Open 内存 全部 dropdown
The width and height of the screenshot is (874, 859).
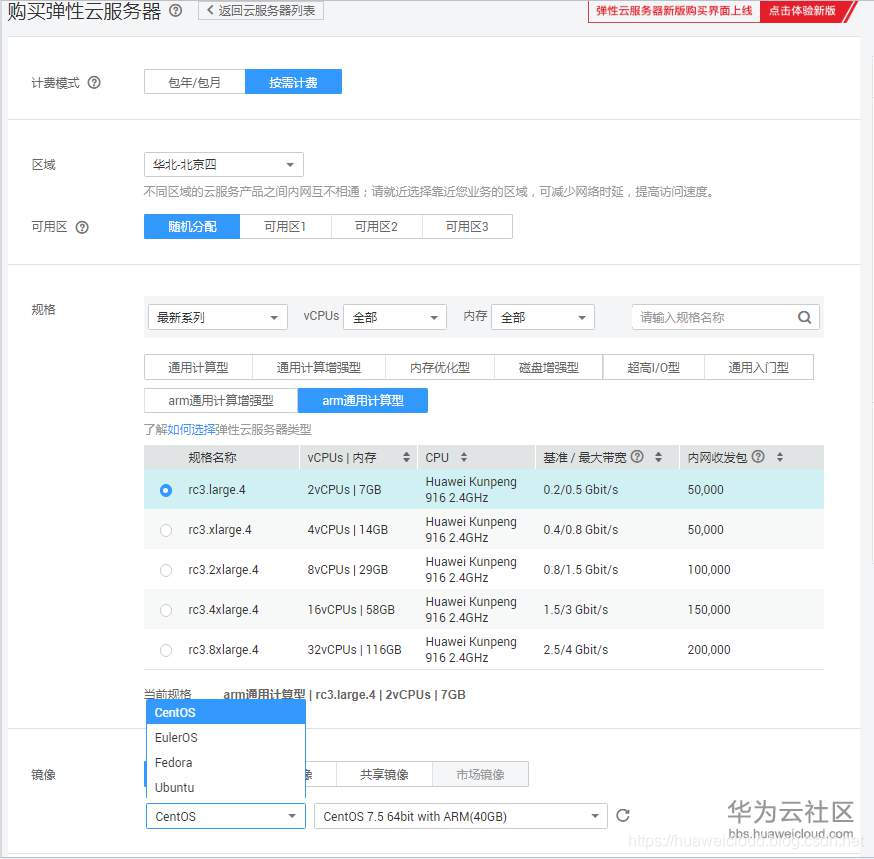[543, 317]
